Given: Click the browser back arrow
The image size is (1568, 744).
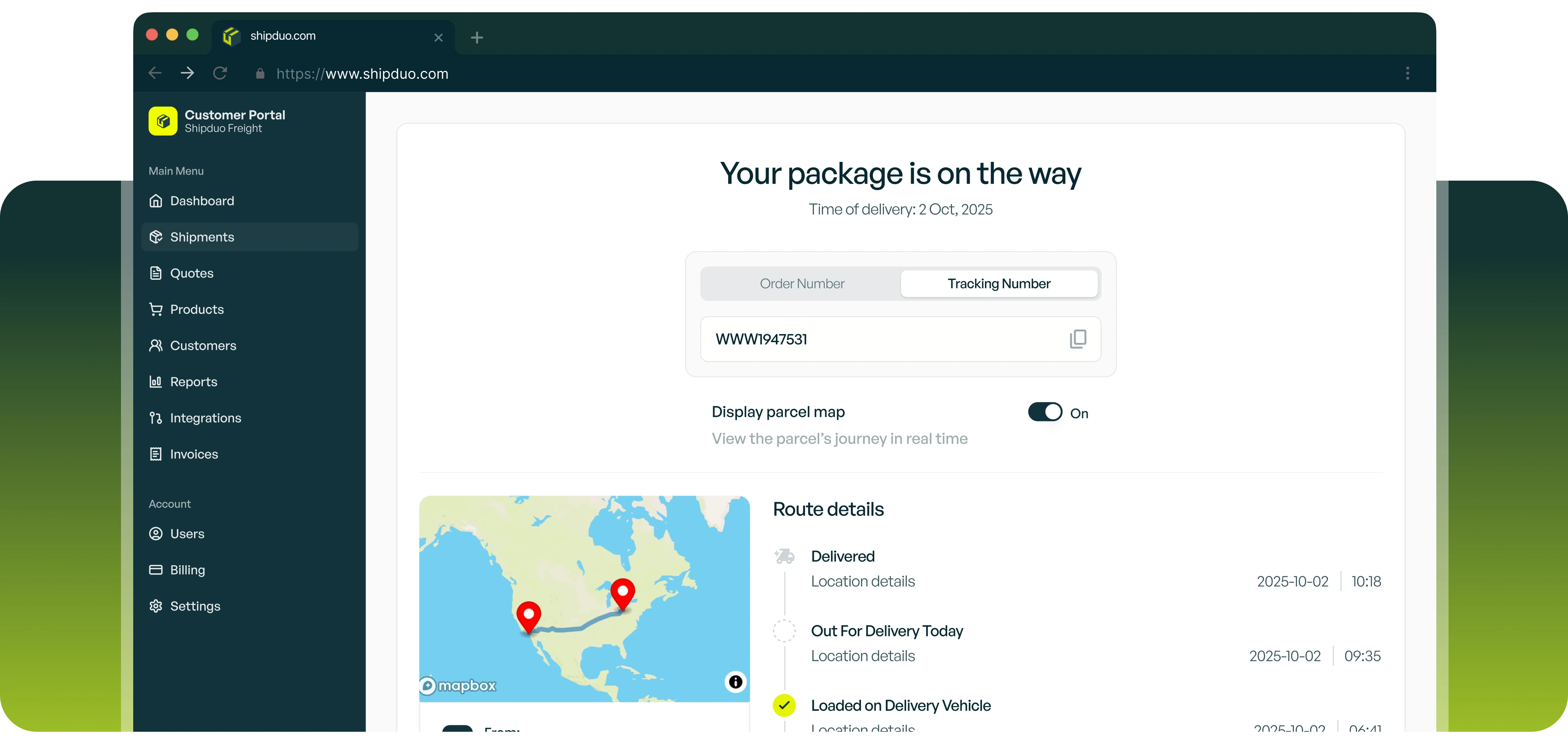Looking at the screenshot, I should click(155, 73).
